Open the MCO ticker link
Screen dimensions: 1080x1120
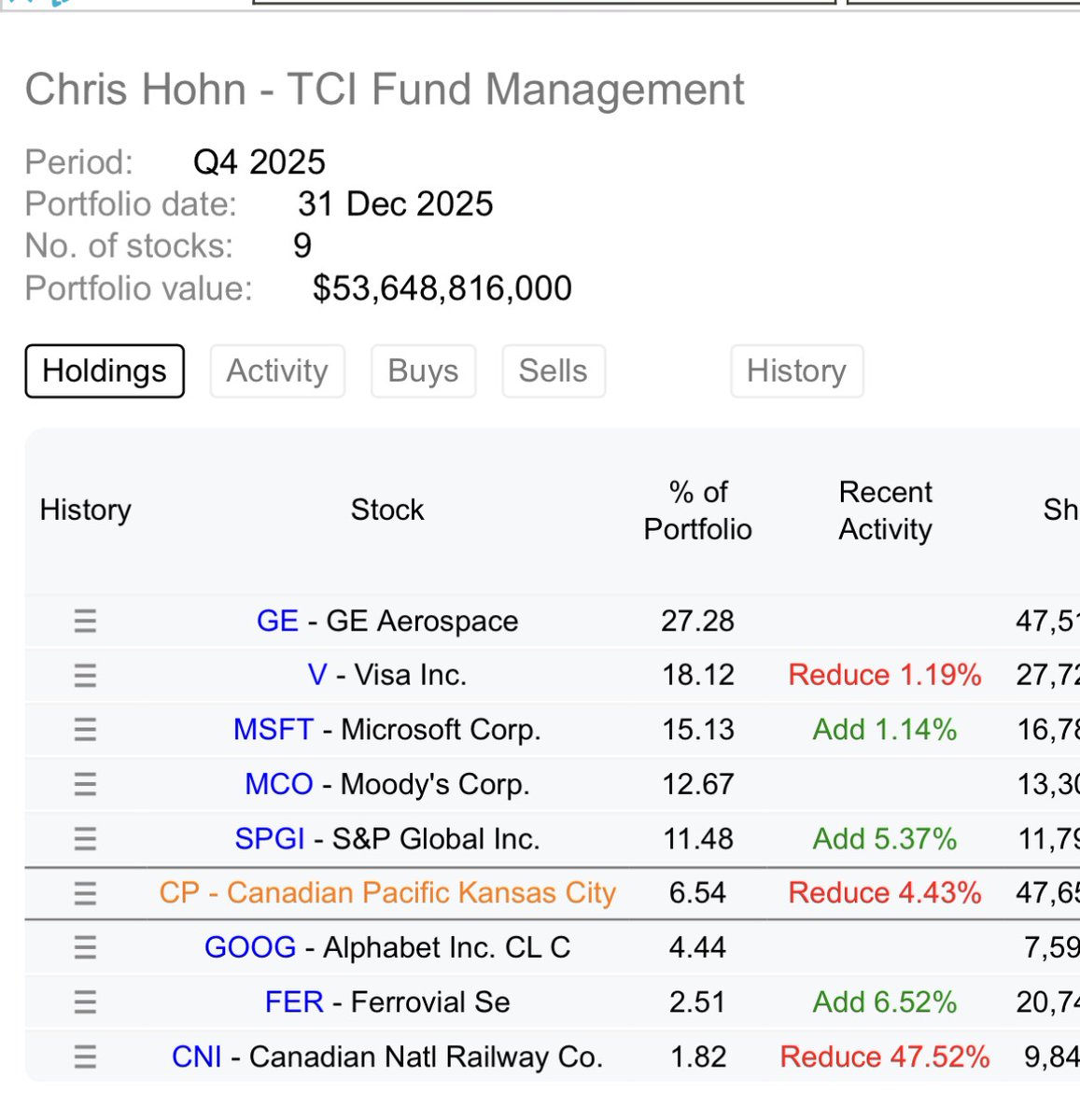279,784
